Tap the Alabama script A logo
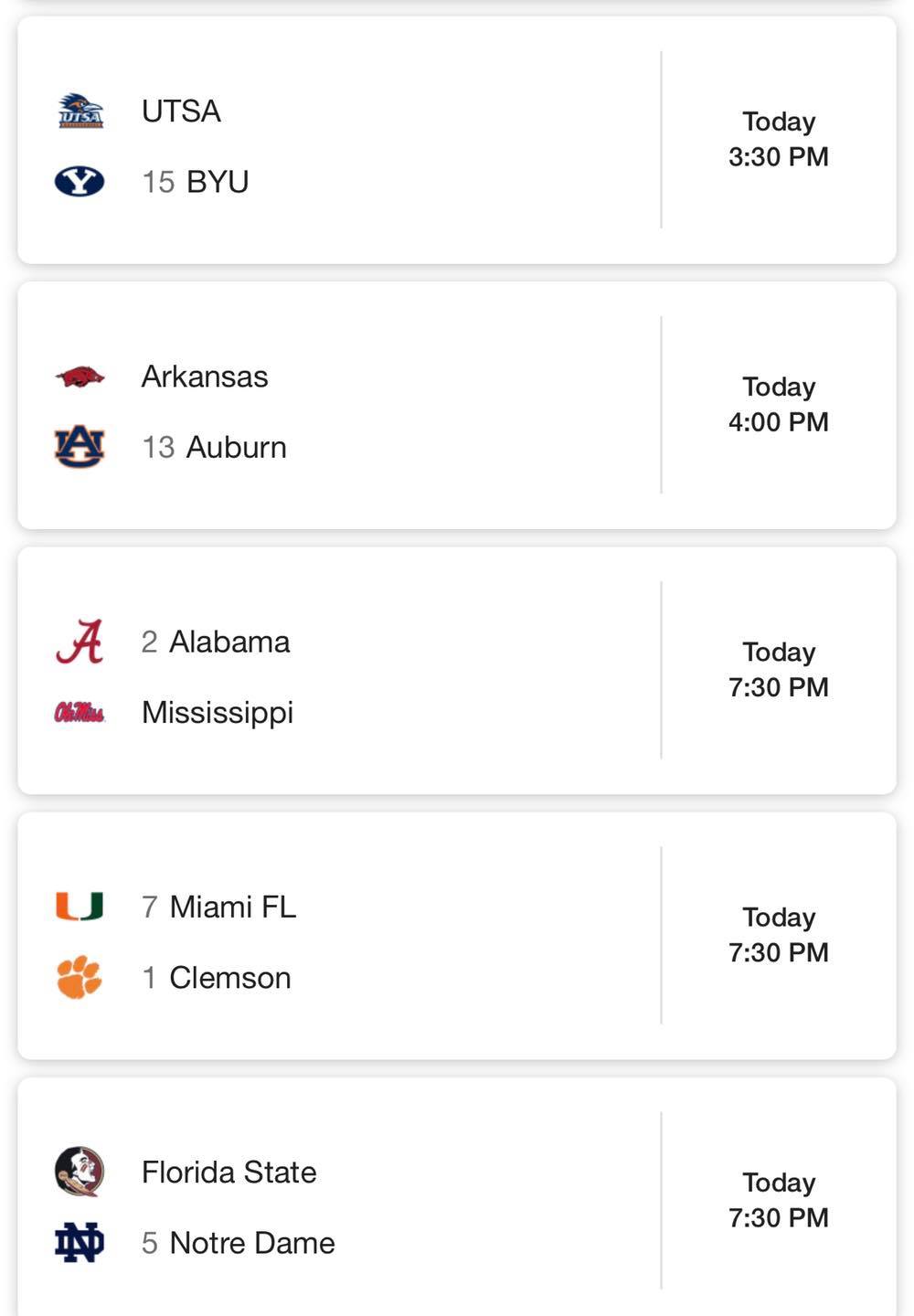914x1316 pixels. (80, 642)
